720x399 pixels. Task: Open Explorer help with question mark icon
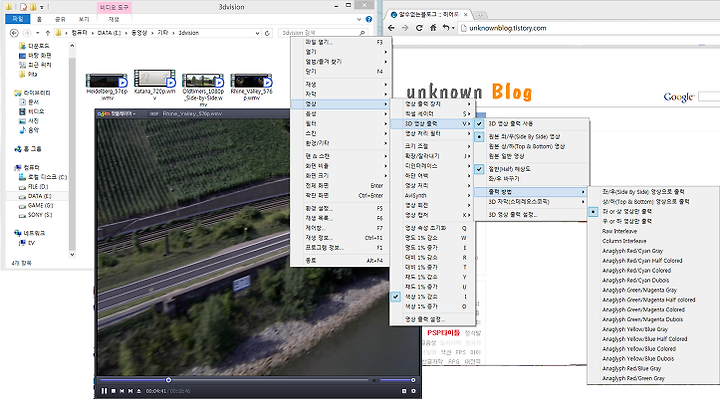click(369, 19)
